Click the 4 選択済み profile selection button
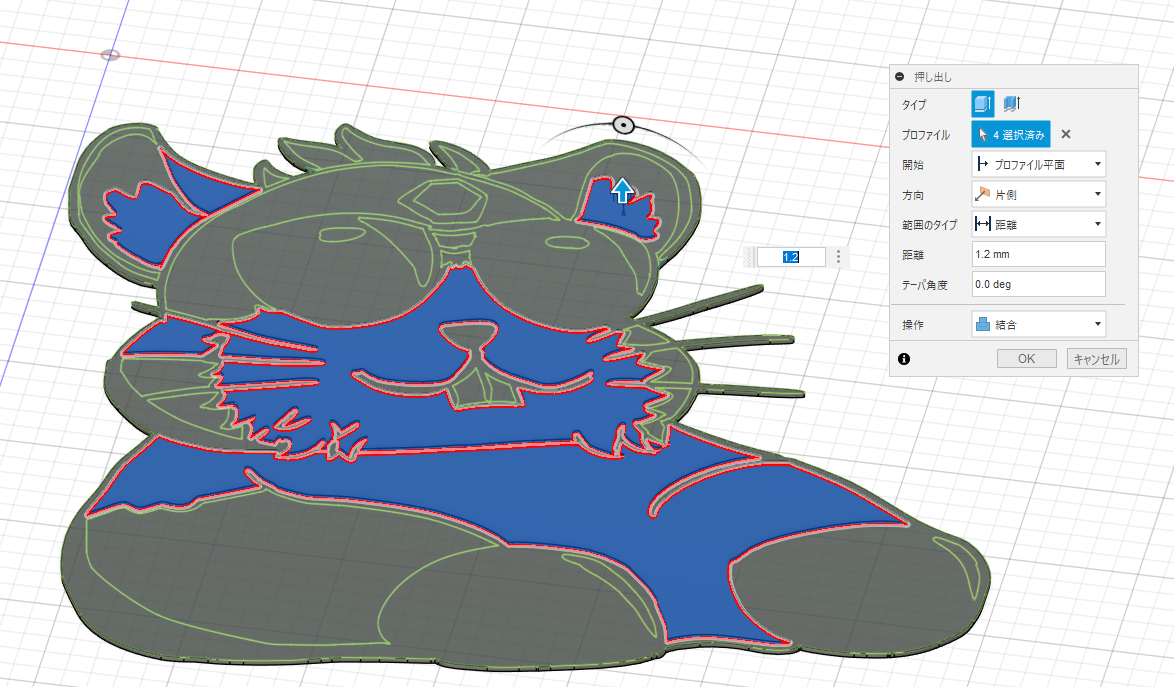This screenshot has height=687, width=1174. [1011, 135]
